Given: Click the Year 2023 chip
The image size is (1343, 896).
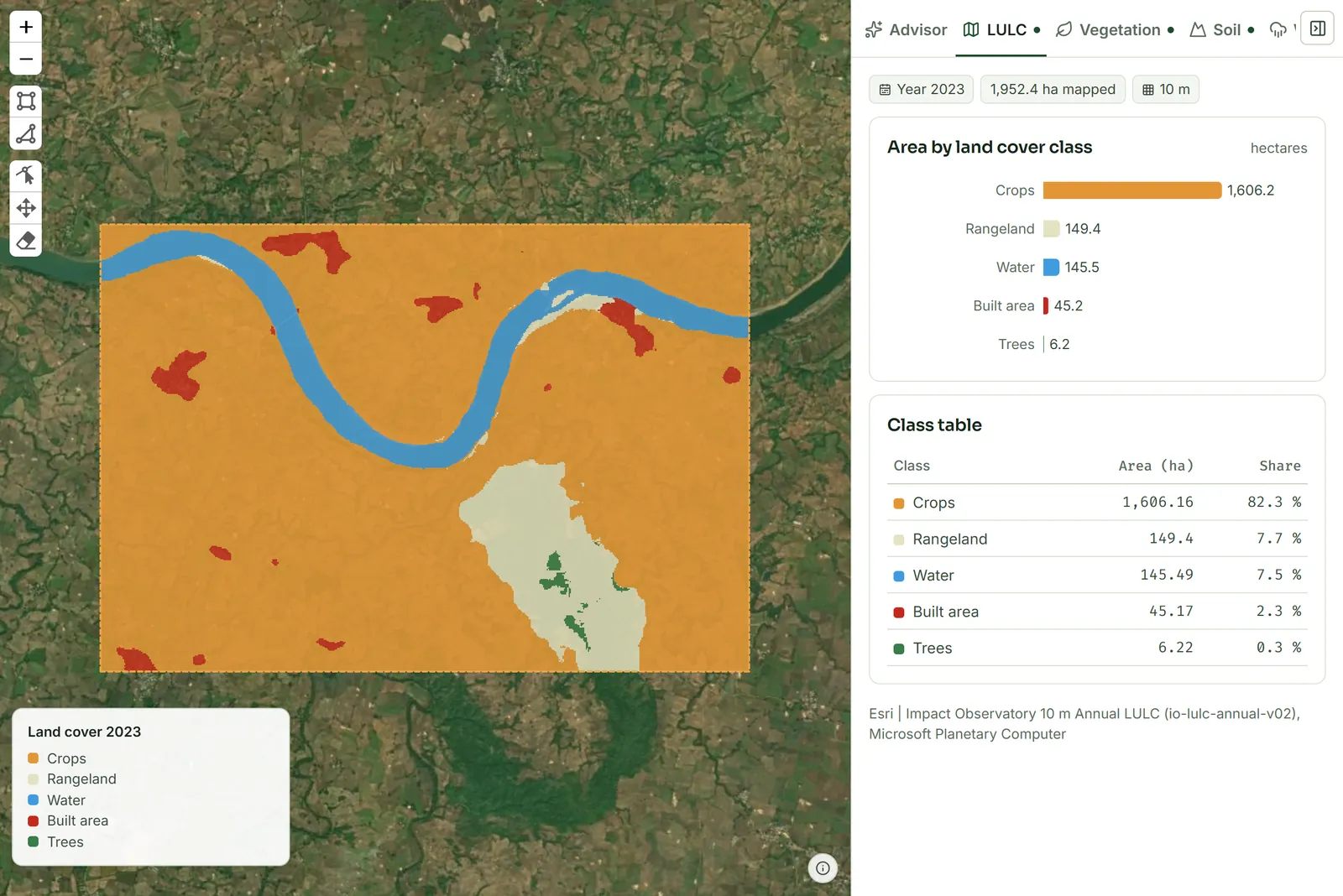Looking at the screenshot, I should (x=922, y=89).
